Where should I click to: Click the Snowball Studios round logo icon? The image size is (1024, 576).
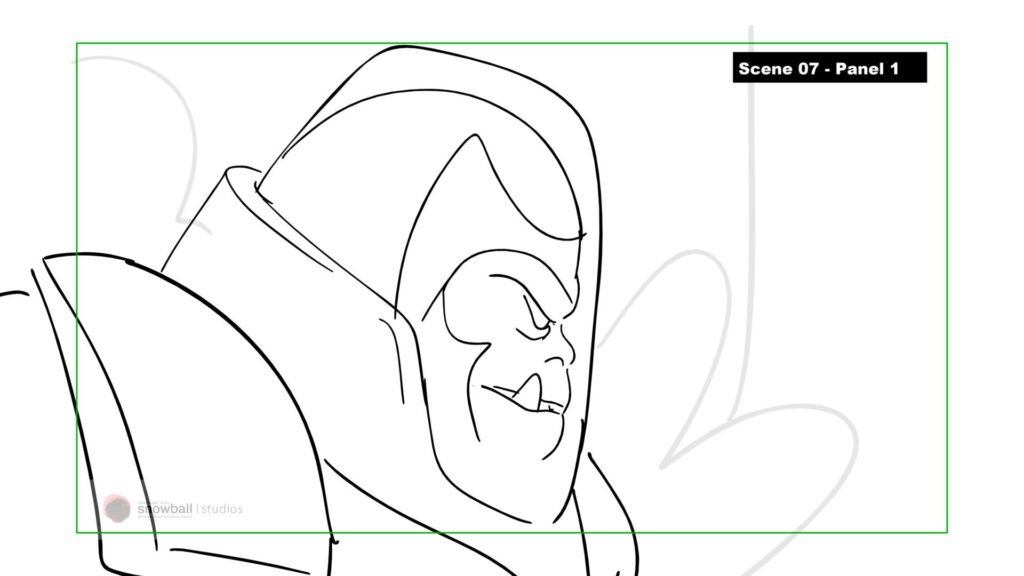118,507
